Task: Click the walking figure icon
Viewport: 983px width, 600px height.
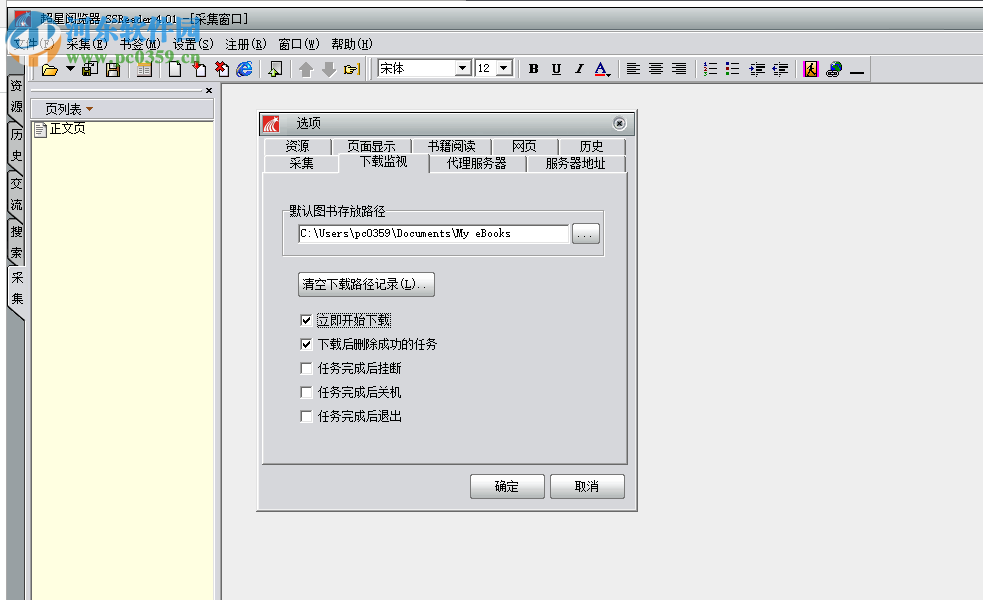Action: 811,69
